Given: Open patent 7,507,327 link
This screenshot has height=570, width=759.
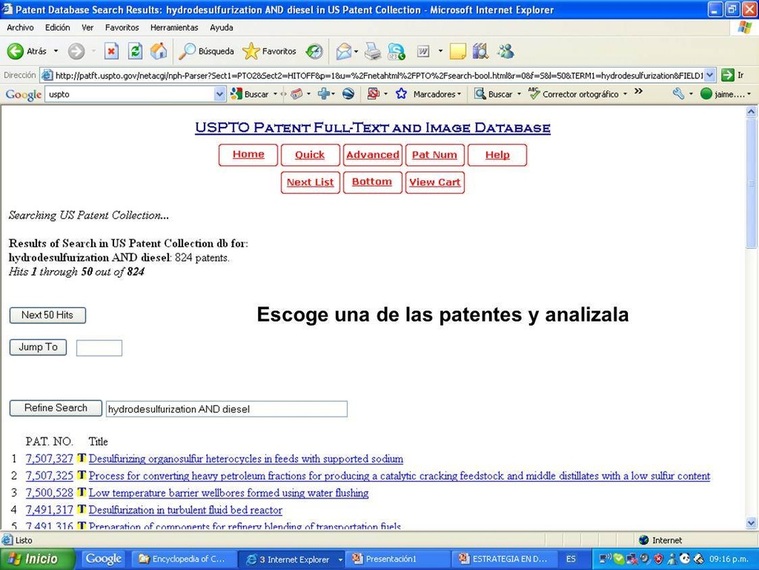Looking at the screenshot, I should click(x=49, y=459).
